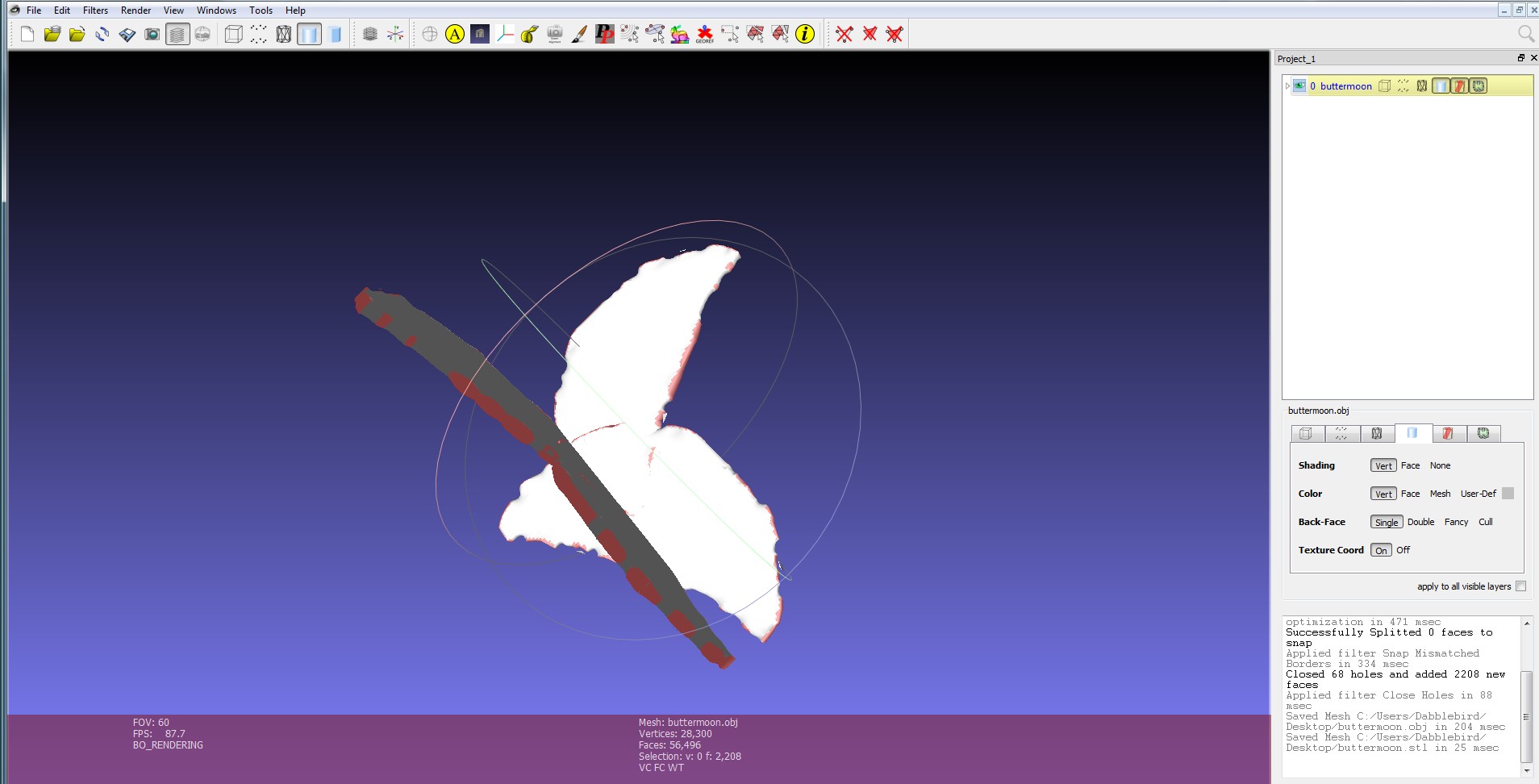Set Back-Face to Double
The width and height of the screenshot is (1539, 784).
pyautogui.click(x=1420, y=522)
